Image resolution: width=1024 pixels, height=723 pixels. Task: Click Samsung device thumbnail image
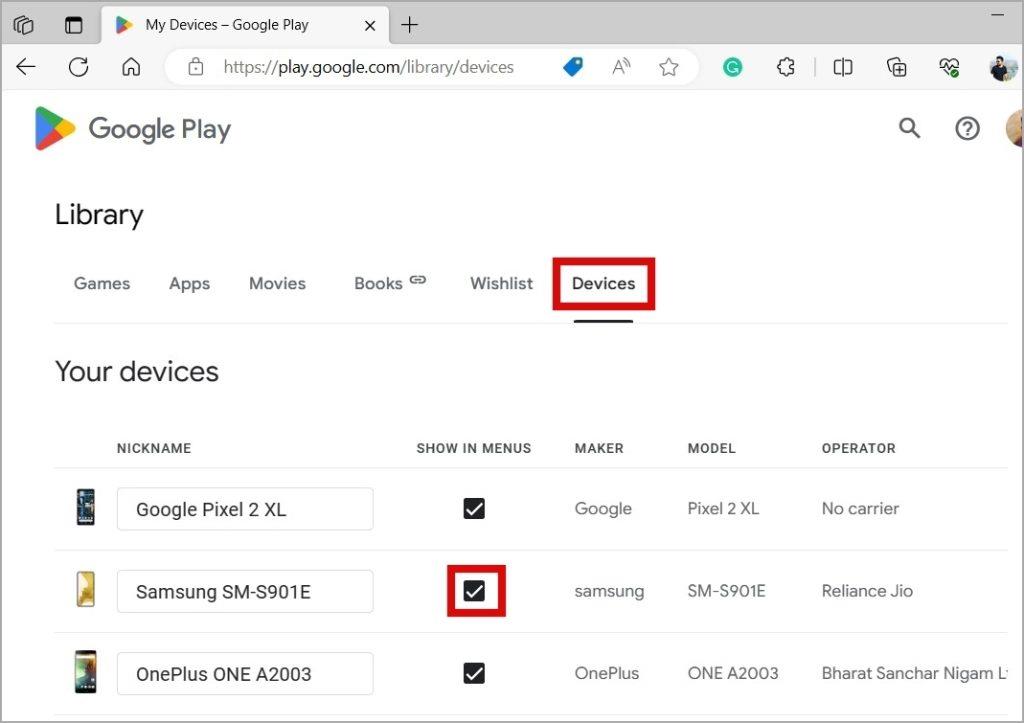86,589
